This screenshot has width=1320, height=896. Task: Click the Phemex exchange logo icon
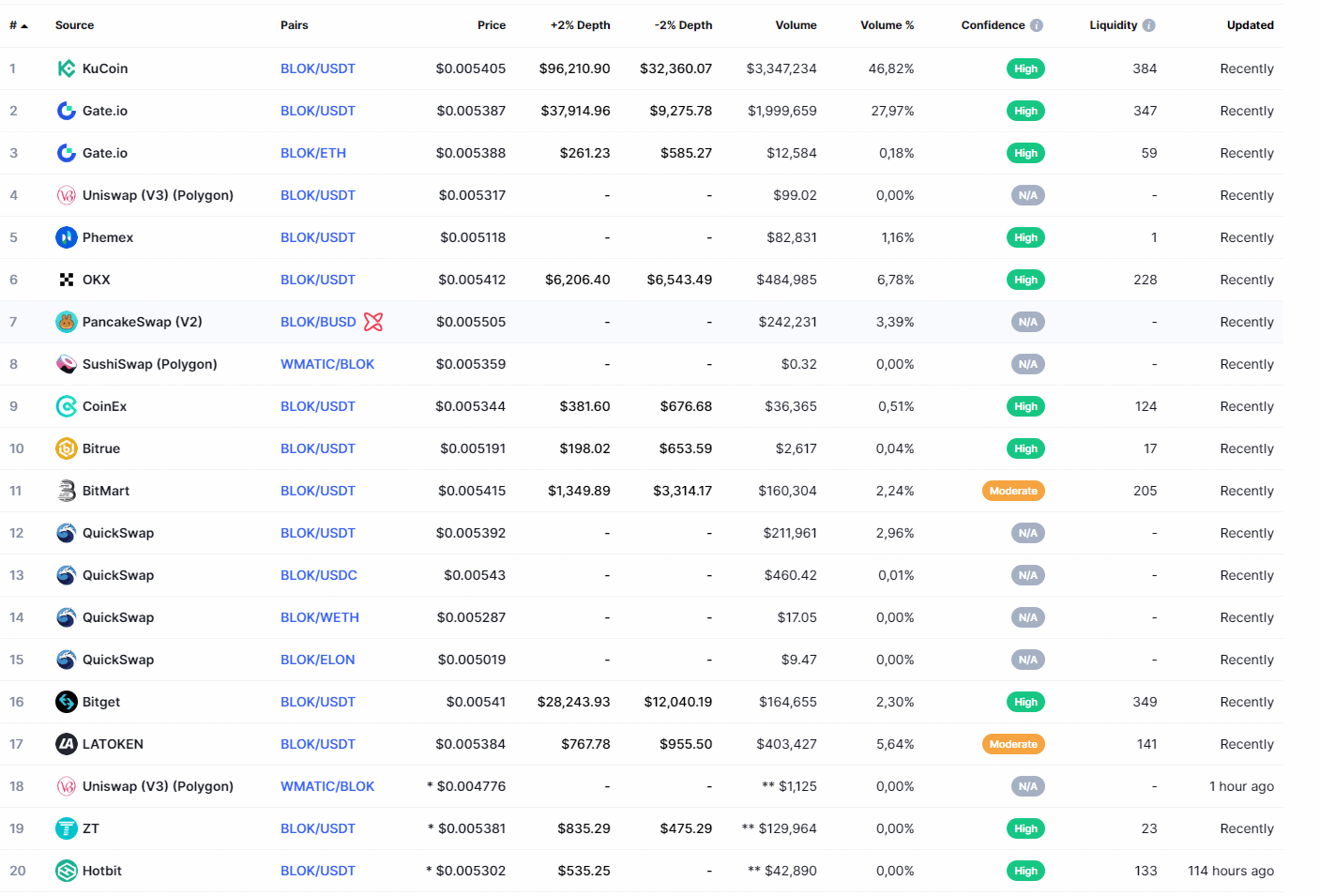[x=66, y=237]
